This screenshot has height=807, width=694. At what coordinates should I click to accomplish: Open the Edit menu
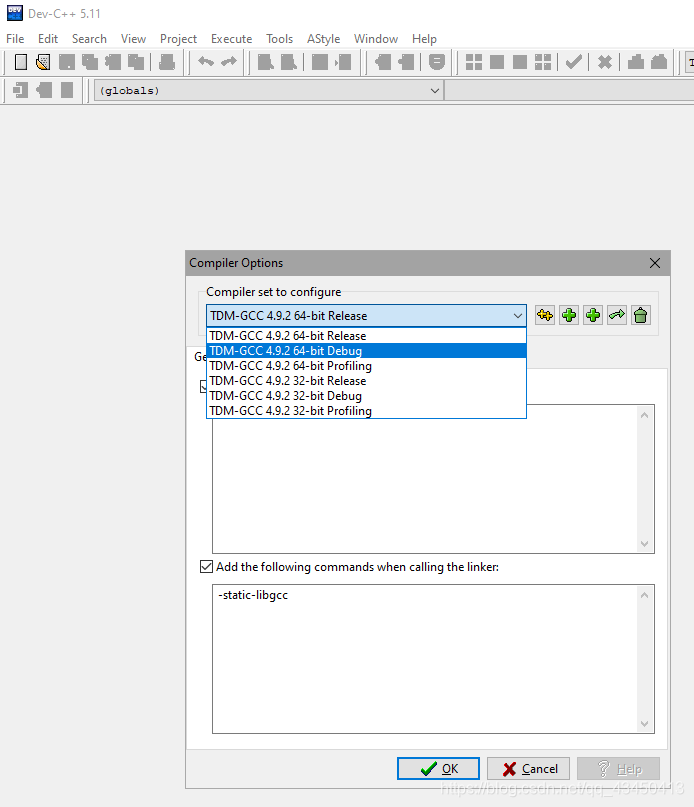coord(48,39)
